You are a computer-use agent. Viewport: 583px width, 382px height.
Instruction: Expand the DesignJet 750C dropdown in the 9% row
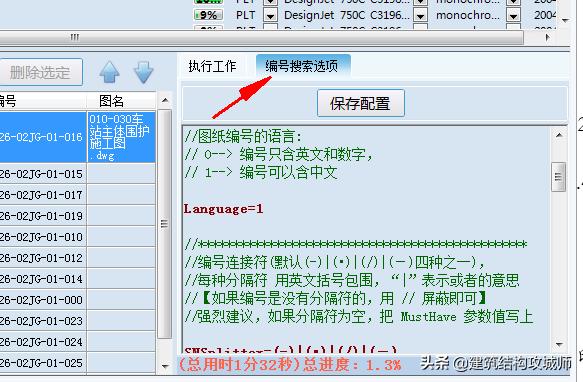(421, 16)
